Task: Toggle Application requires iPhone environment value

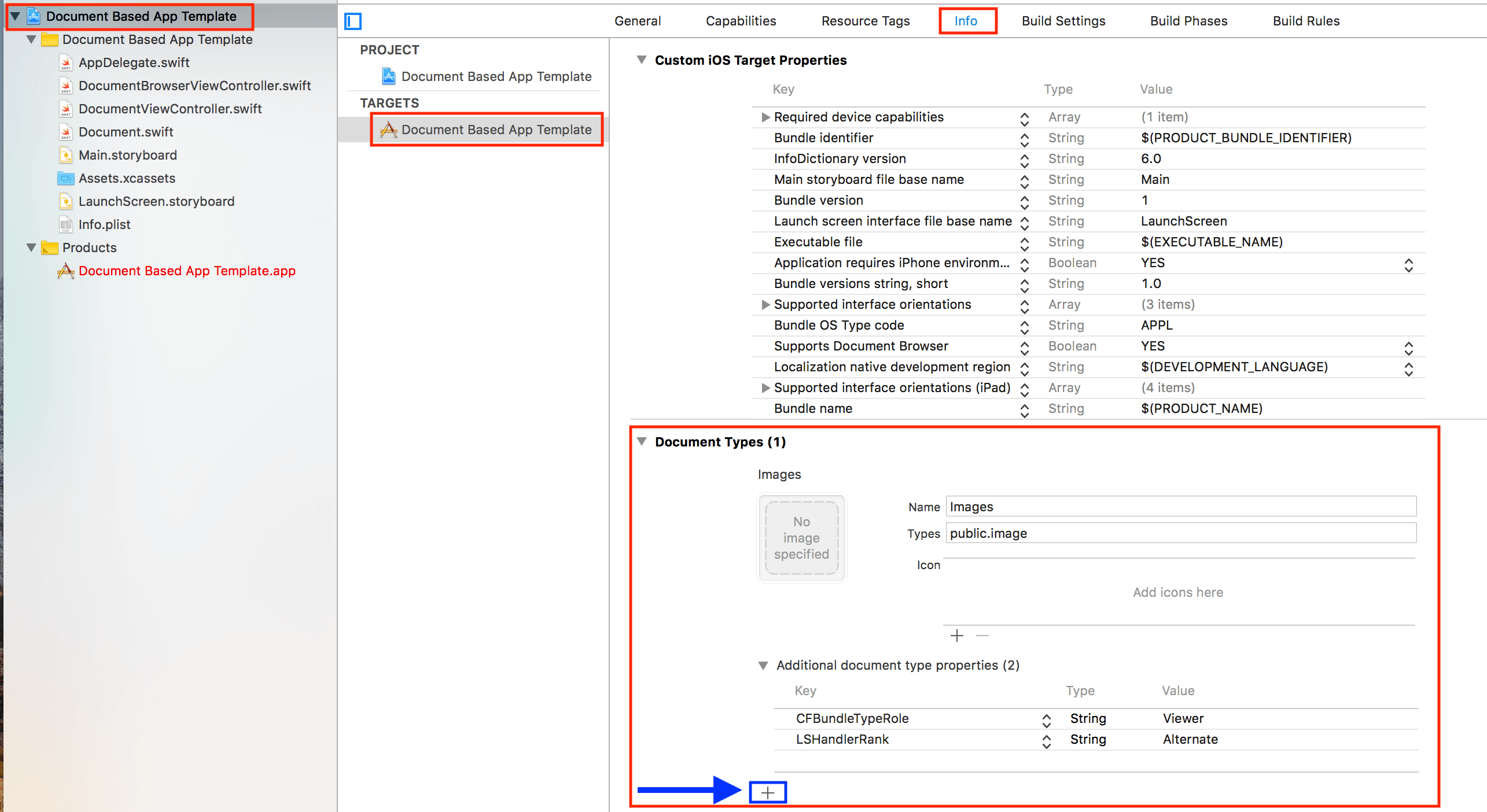Action: [1408, 264]
